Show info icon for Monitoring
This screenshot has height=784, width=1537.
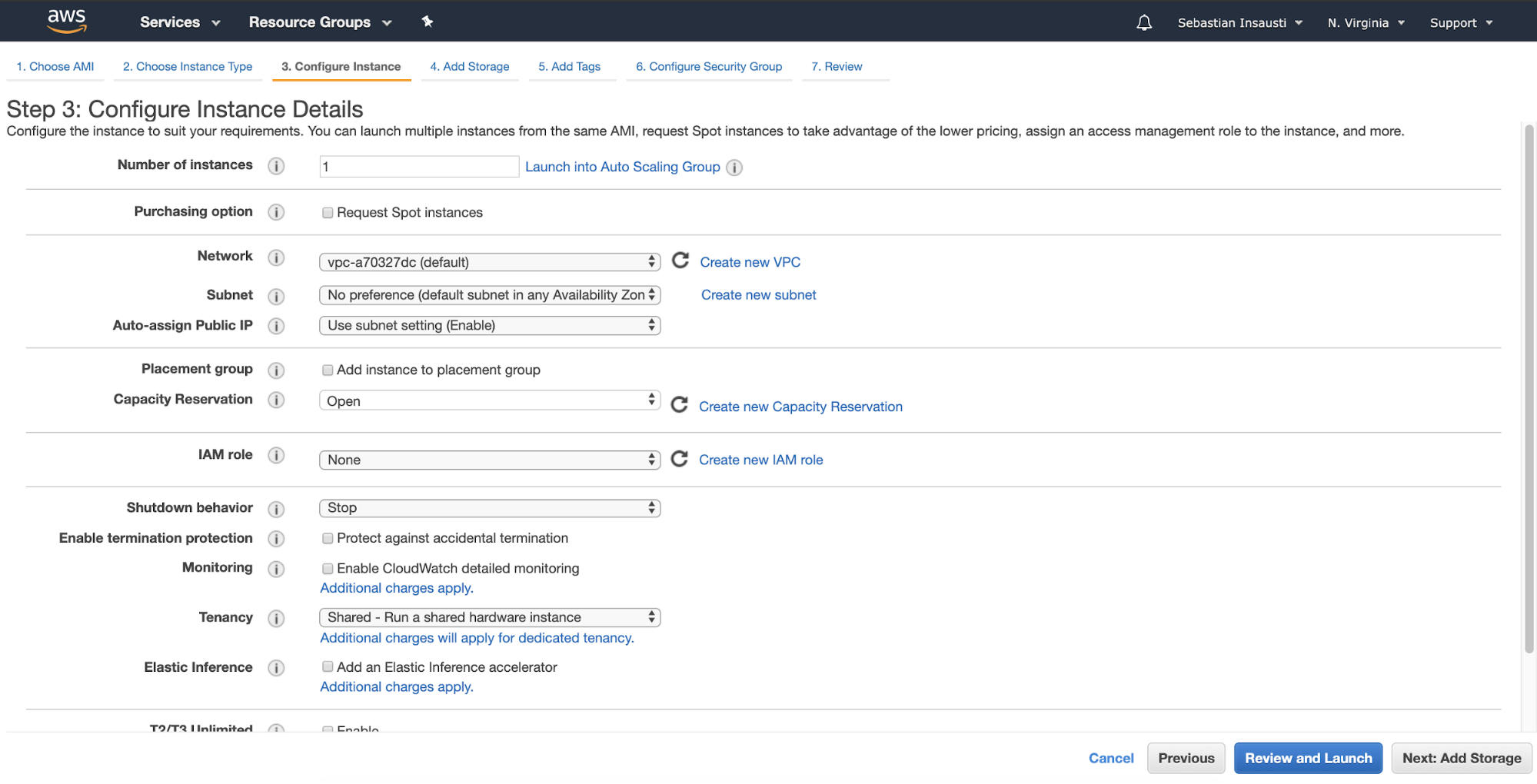click(x=276, y=569)
